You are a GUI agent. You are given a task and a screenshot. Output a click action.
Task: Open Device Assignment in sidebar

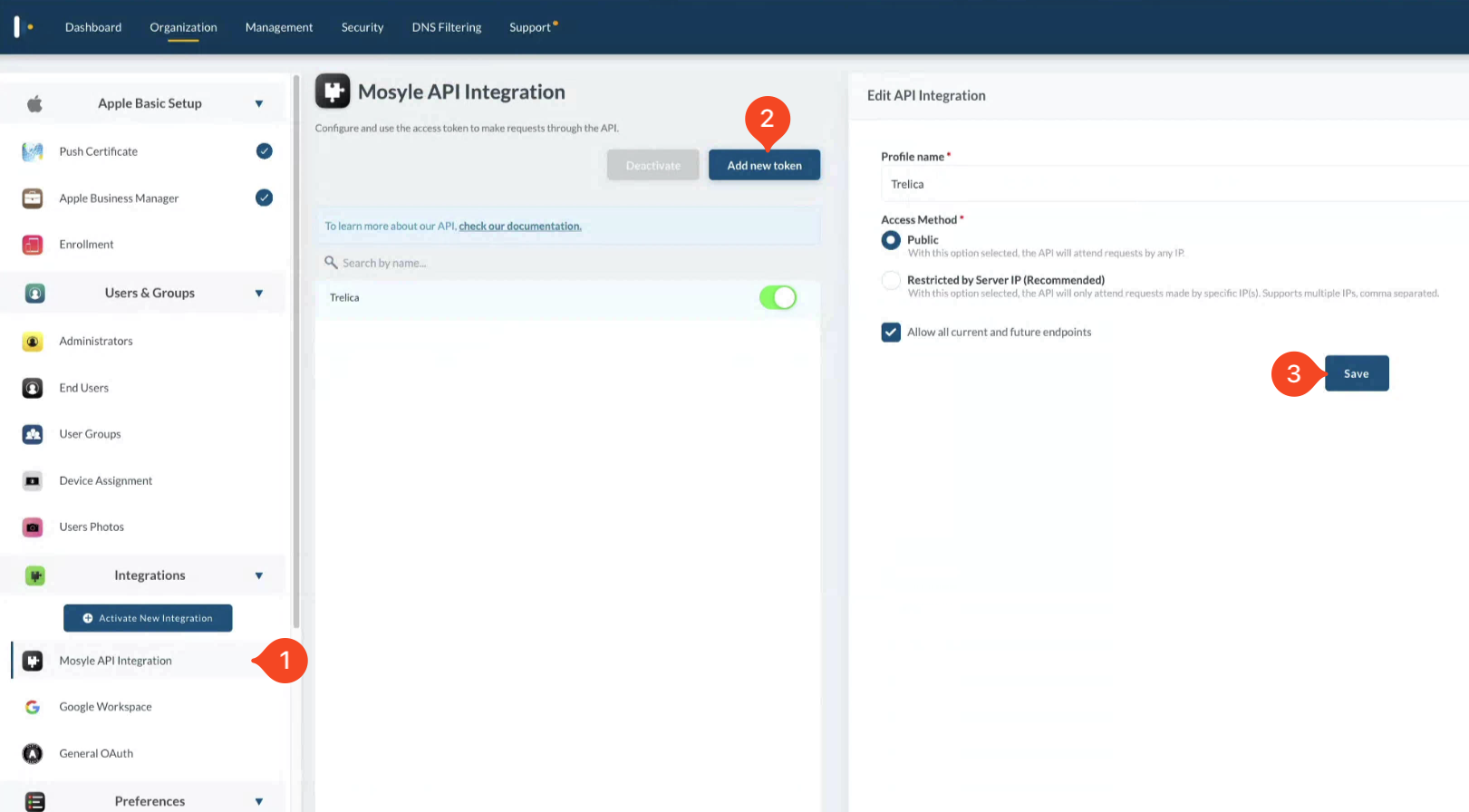(x=106, y=481)
